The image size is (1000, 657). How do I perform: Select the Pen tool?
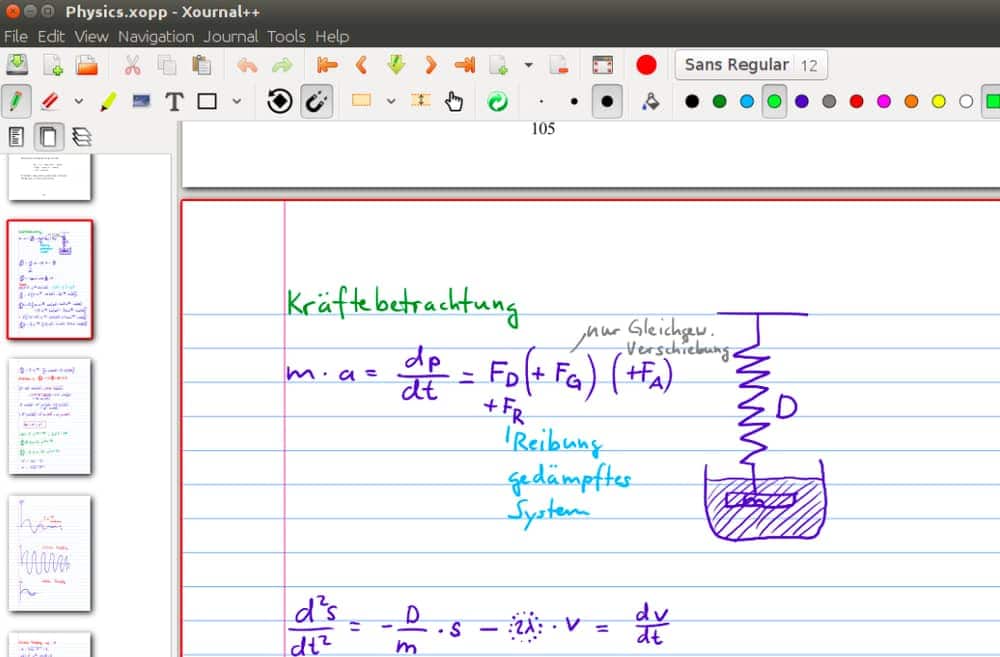pos(17,101)
